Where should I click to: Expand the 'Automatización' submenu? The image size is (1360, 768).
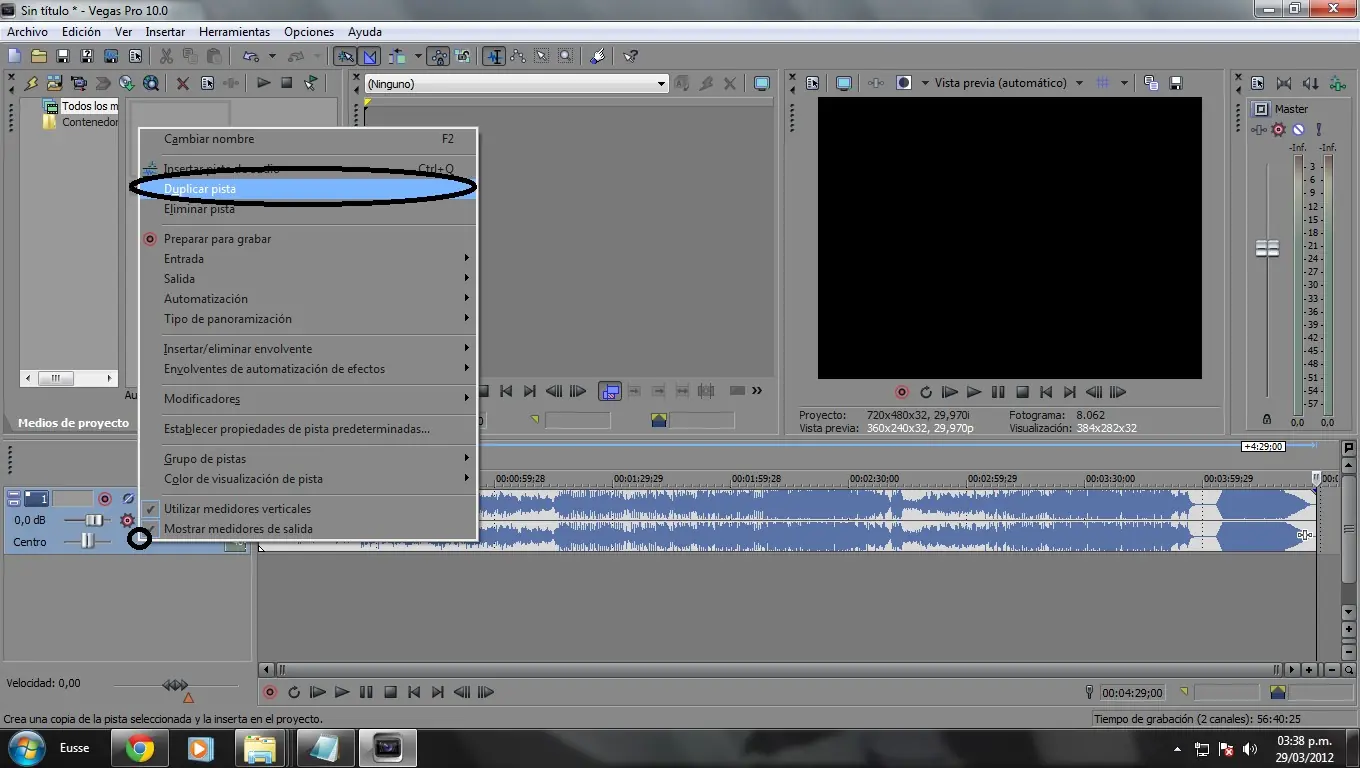pyautogui.click(x=307, y=299)
